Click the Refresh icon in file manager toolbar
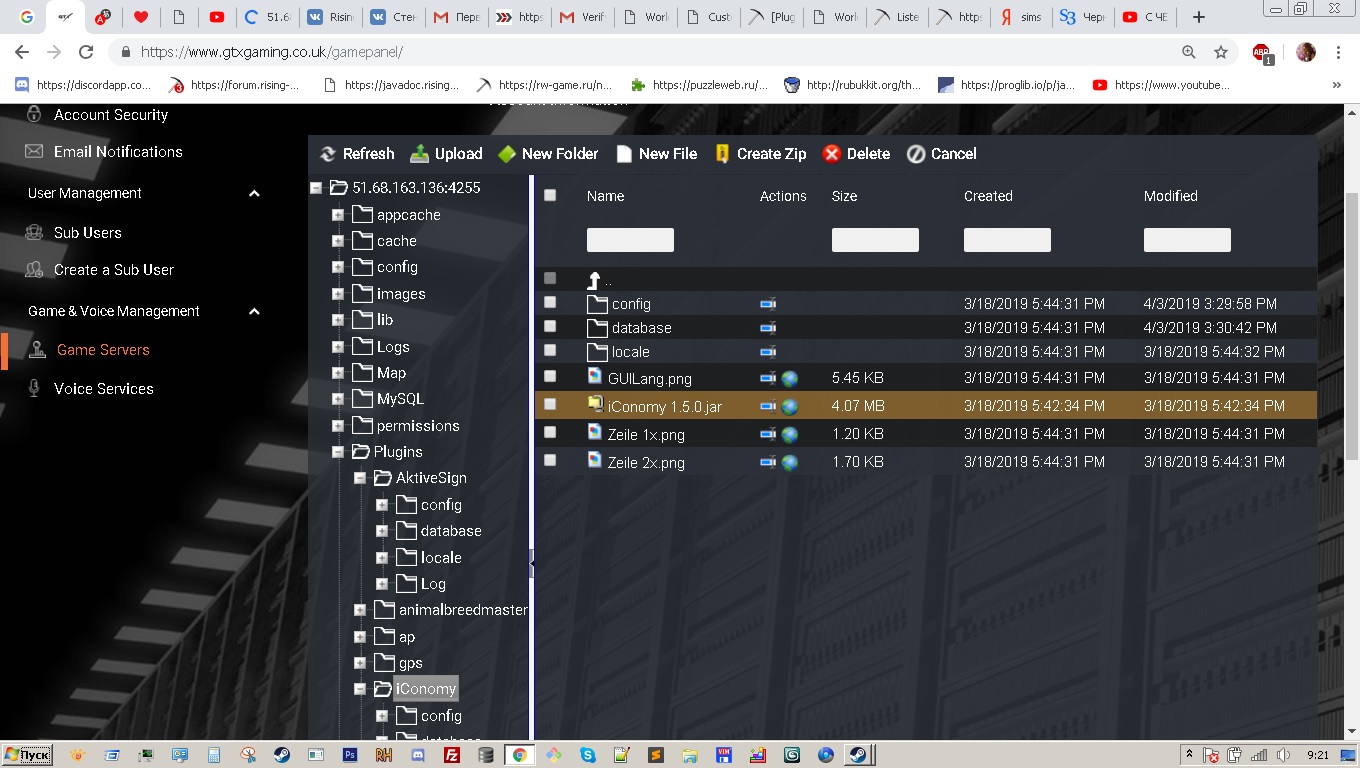The width and height of the screenshot is (1360, 768). pos(328,154)
